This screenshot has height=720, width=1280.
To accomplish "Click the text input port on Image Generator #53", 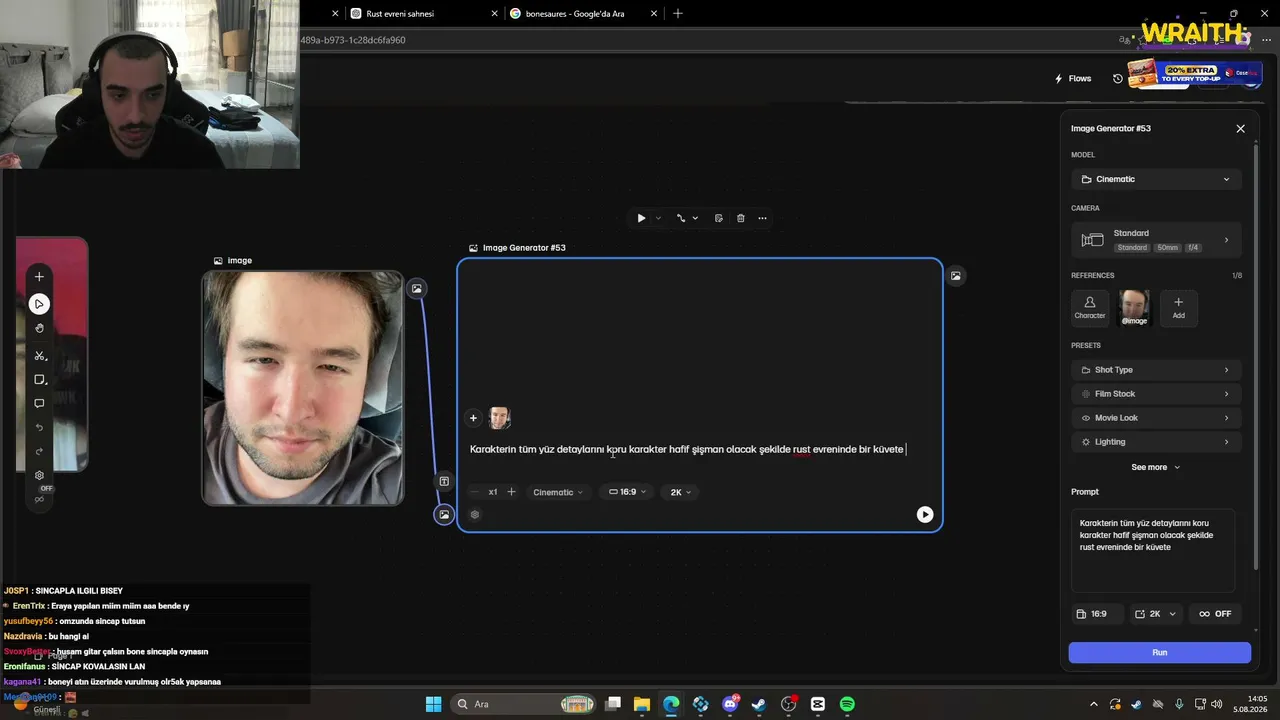I will (x=444, y=481).
